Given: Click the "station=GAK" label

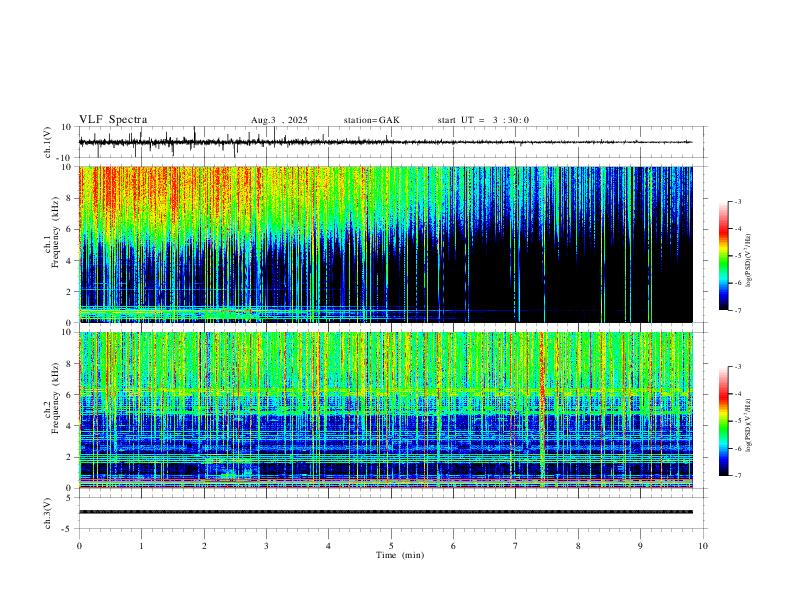Looking at the screenshot, I should [372, 120].
